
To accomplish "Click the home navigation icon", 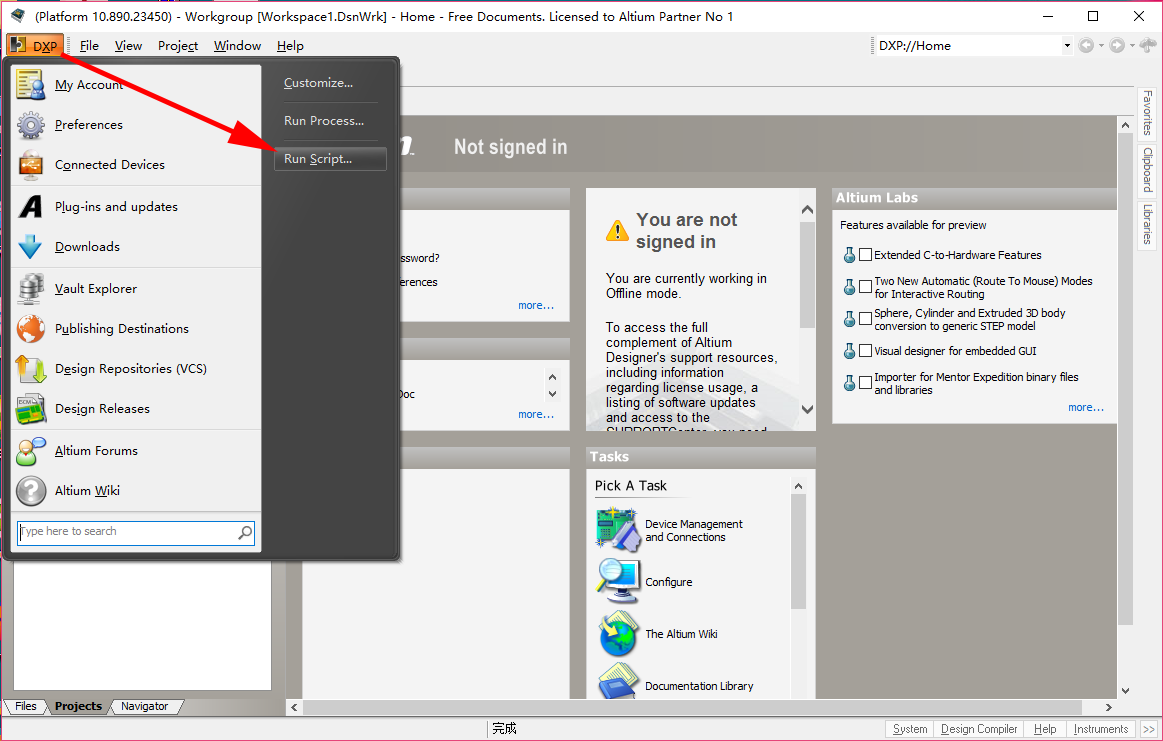I will [1148, 45].
